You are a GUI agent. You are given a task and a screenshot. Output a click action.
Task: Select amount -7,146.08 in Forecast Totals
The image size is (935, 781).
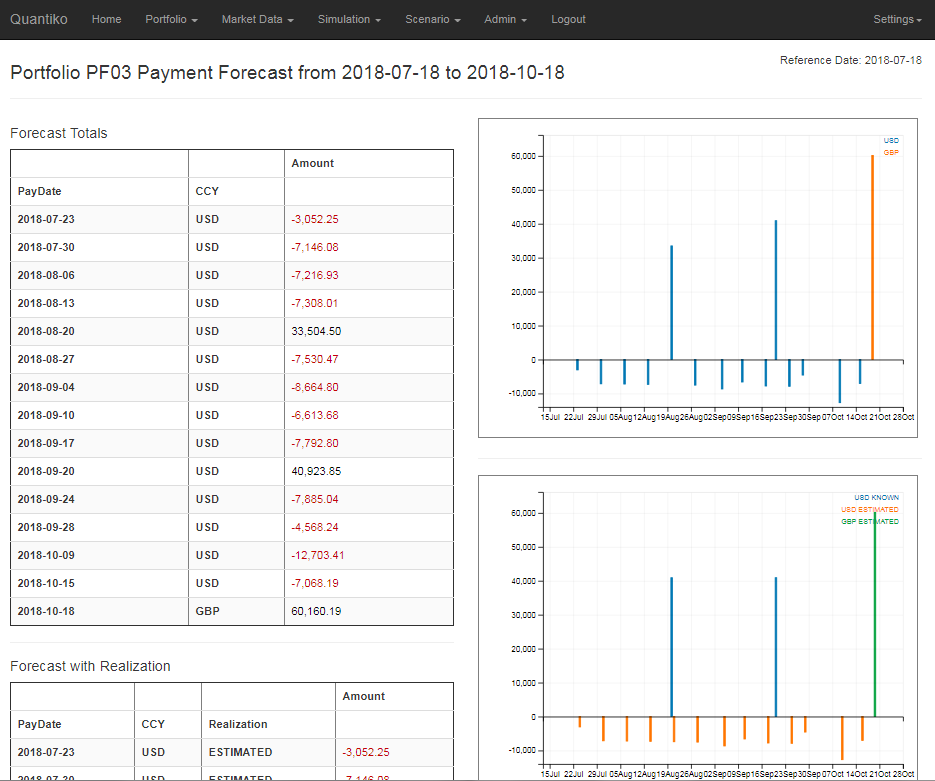315,247
